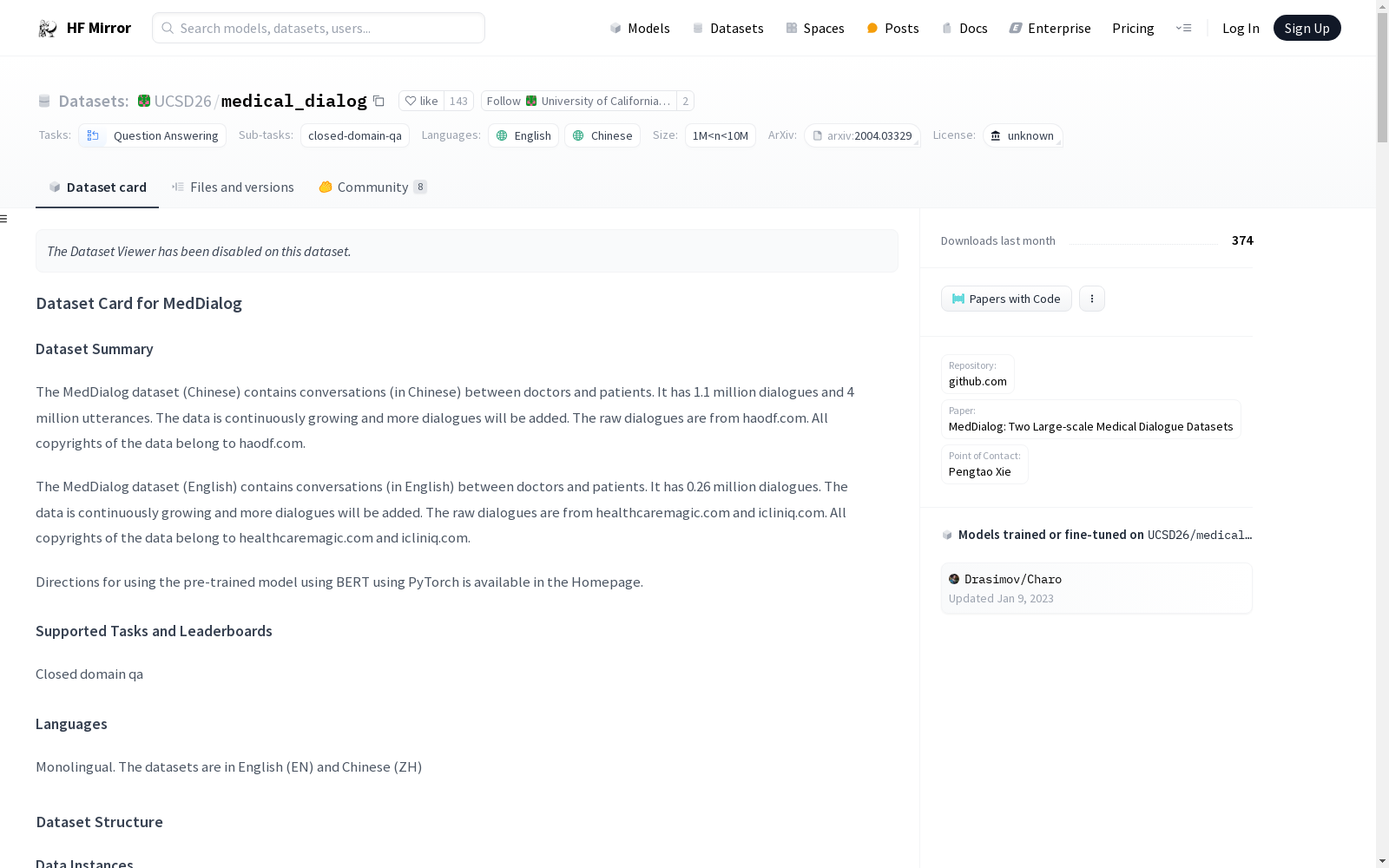
Task: Follow University of California organization
Action: tap(578, 101)
